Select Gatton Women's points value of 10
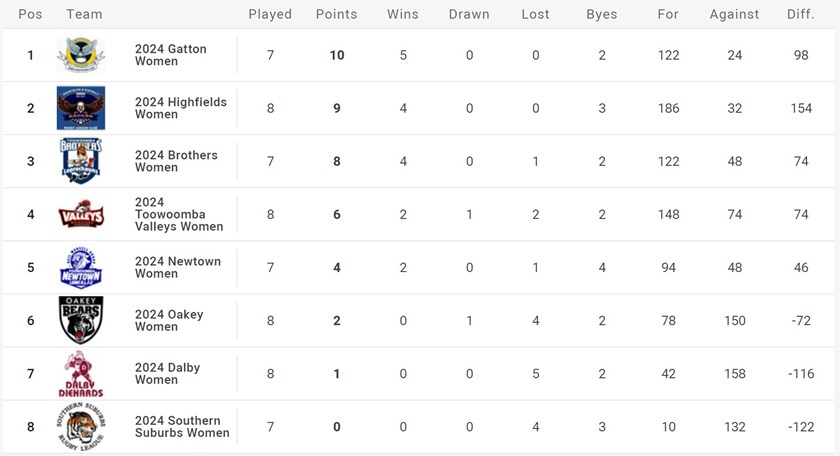Viewport: 840px width, 456px height. (337, 55)
